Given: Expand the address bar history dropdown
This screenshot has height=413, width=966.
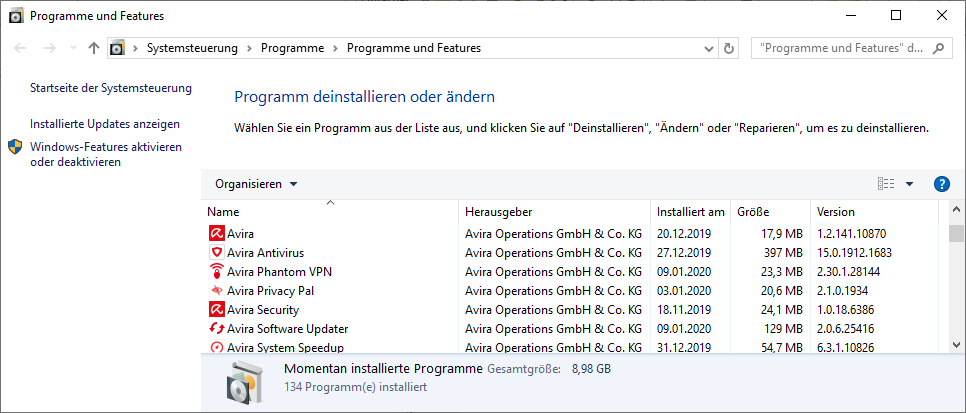Looking at the screenshot, I should pos(708,48).
